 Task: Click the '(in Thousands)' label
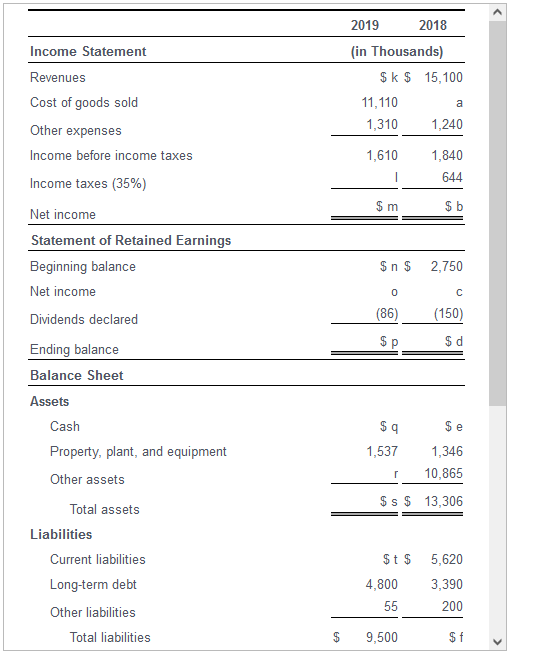(397, 51)
